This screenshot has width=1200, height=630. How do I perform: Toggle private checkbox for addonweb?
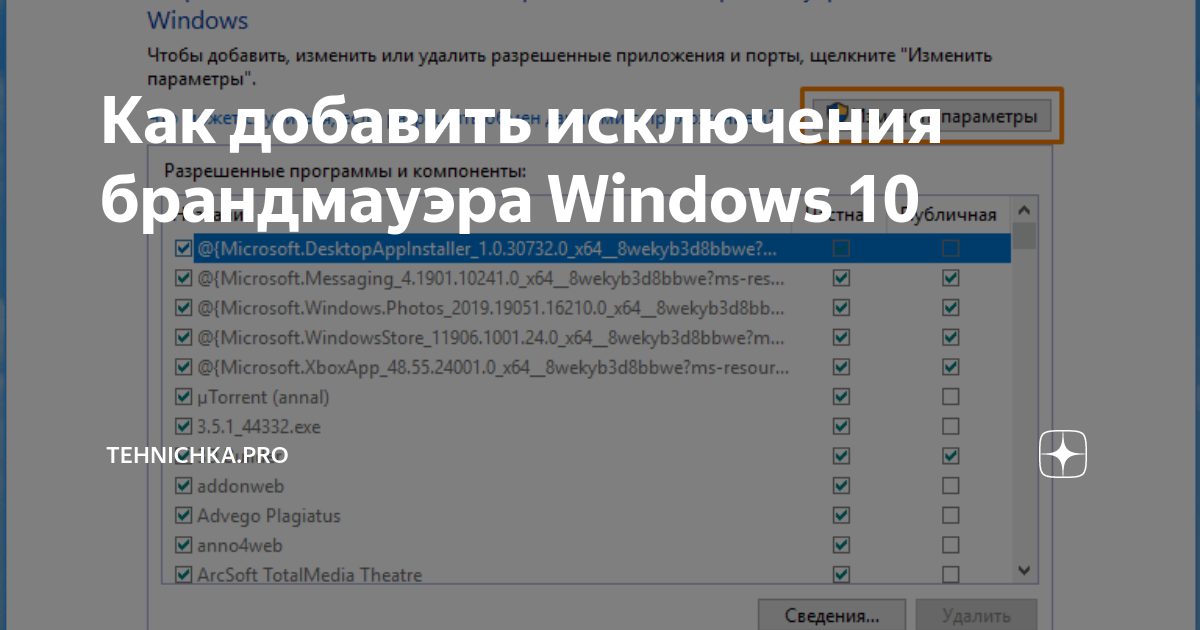841,486
